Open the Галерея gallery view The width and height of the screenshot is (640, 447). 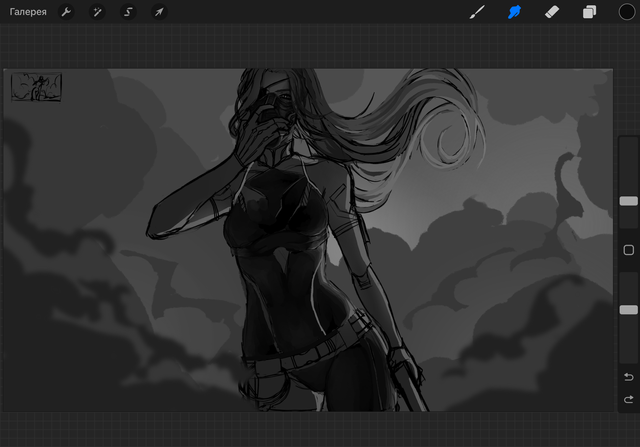point(28,12)
